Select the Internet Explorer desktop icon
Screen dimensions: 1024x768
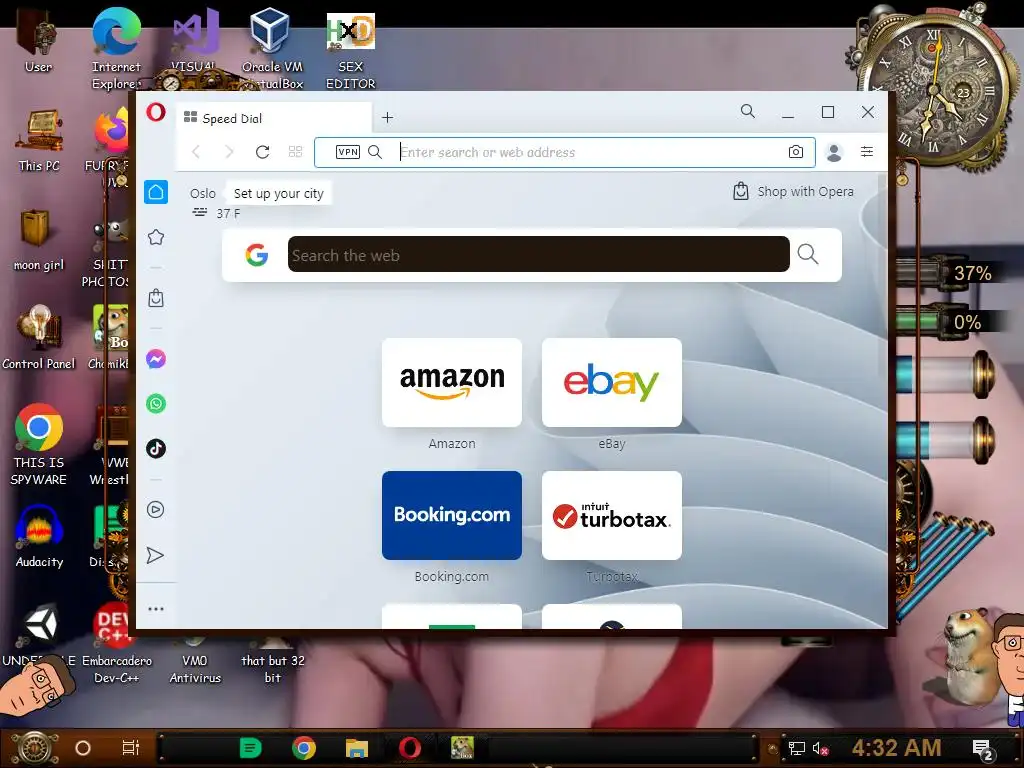(116, 50)
